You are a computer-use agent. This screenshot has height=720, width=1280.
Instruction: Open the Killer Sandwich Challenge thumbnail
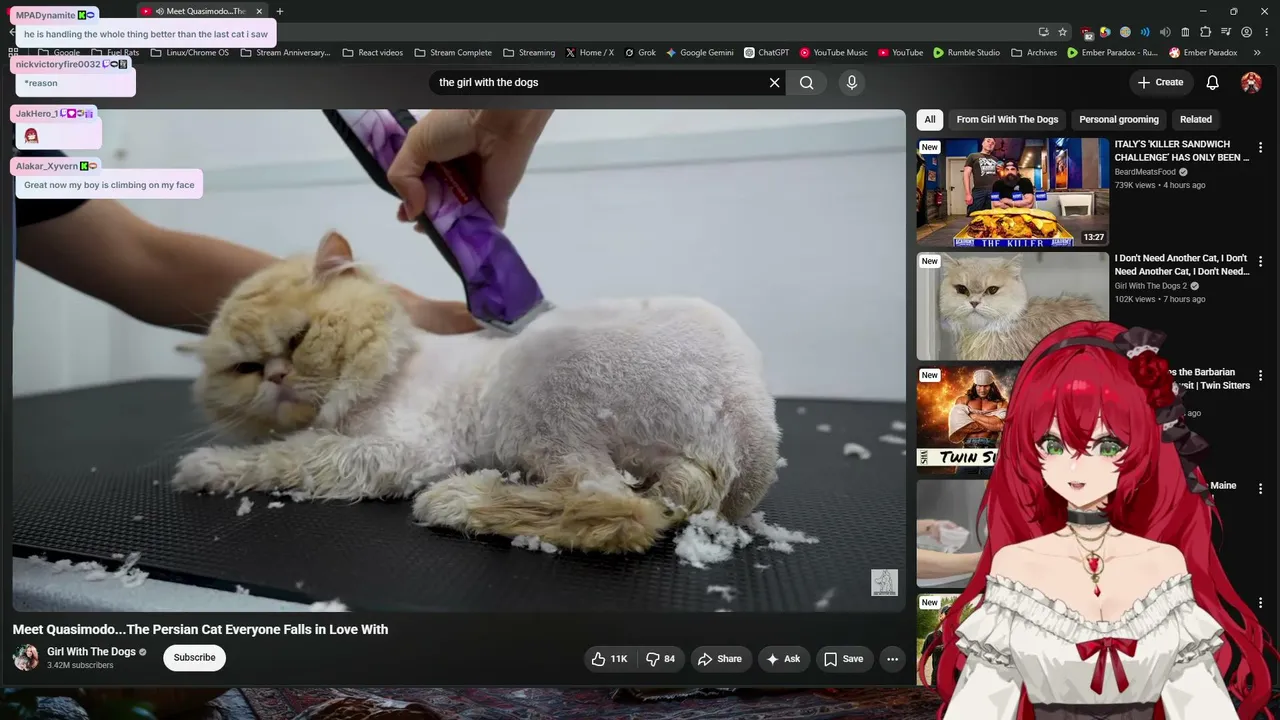(1013, 192)
